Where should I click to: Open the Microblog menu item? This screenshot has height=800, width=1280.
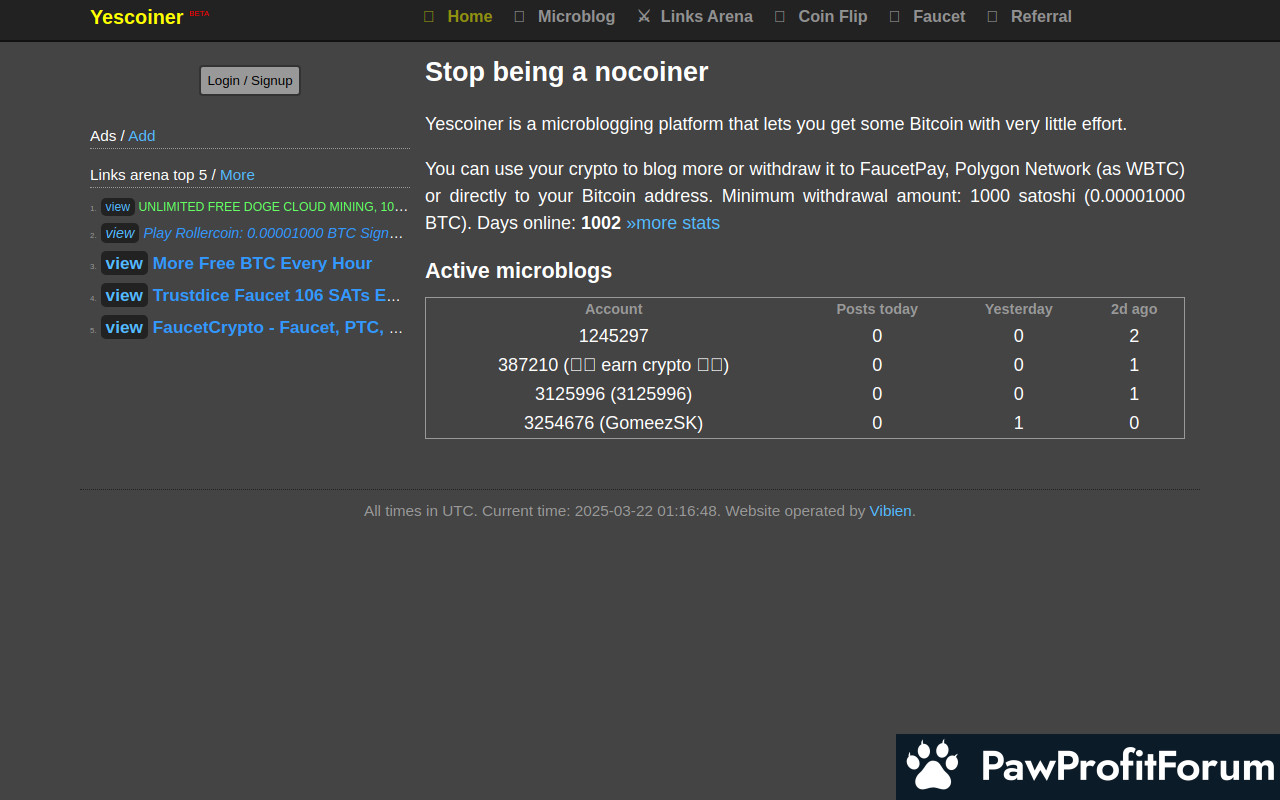tap(576, 16)
